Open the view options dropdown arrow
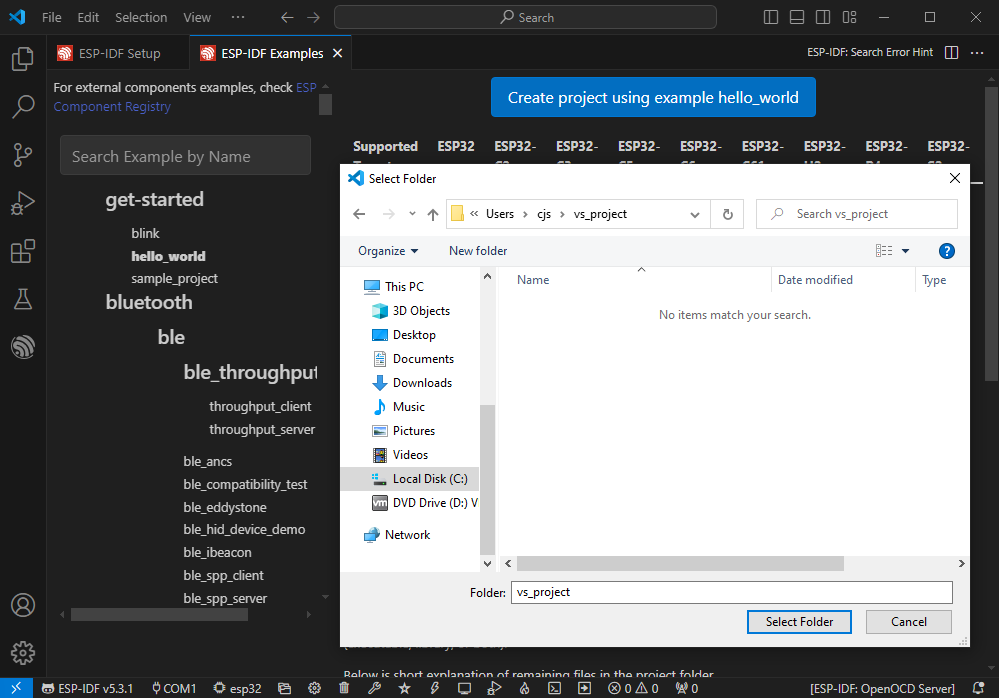 pyautogui.click(x=906, y=251)
